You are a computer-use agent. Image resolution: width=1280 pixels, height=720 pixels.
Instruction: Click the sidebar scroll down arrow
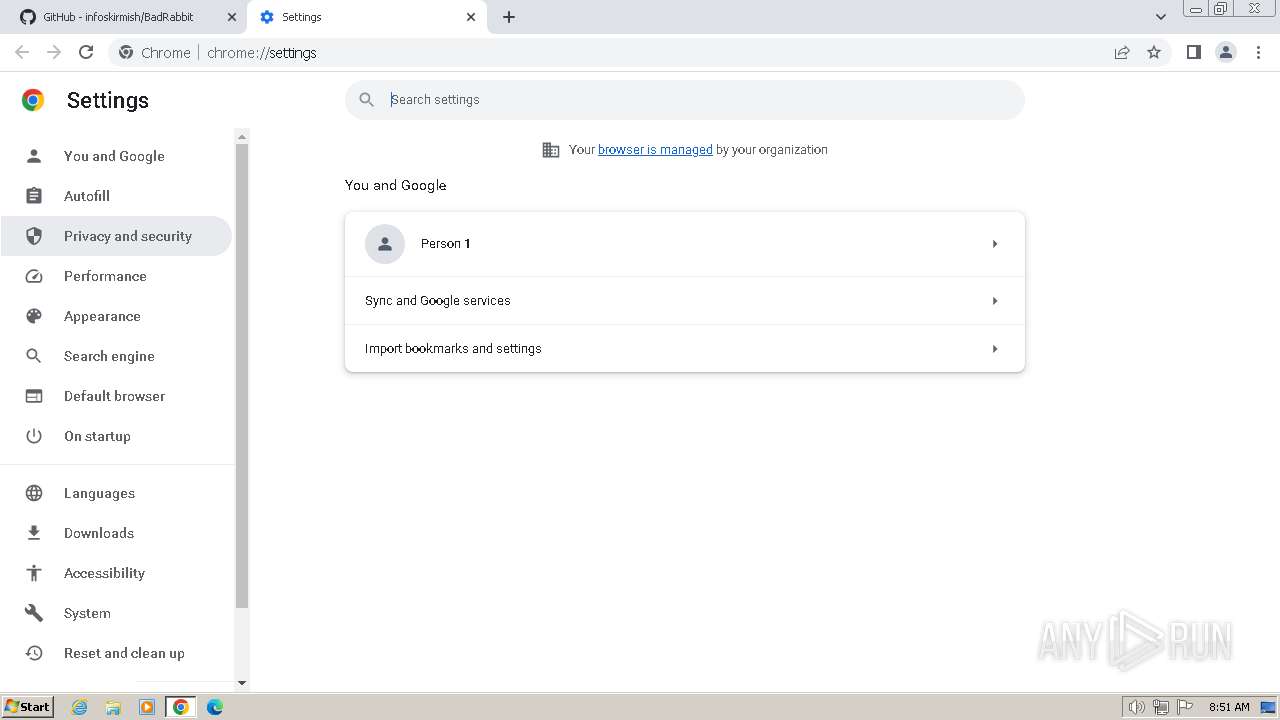pyautogui.click(x=241, y=683)
